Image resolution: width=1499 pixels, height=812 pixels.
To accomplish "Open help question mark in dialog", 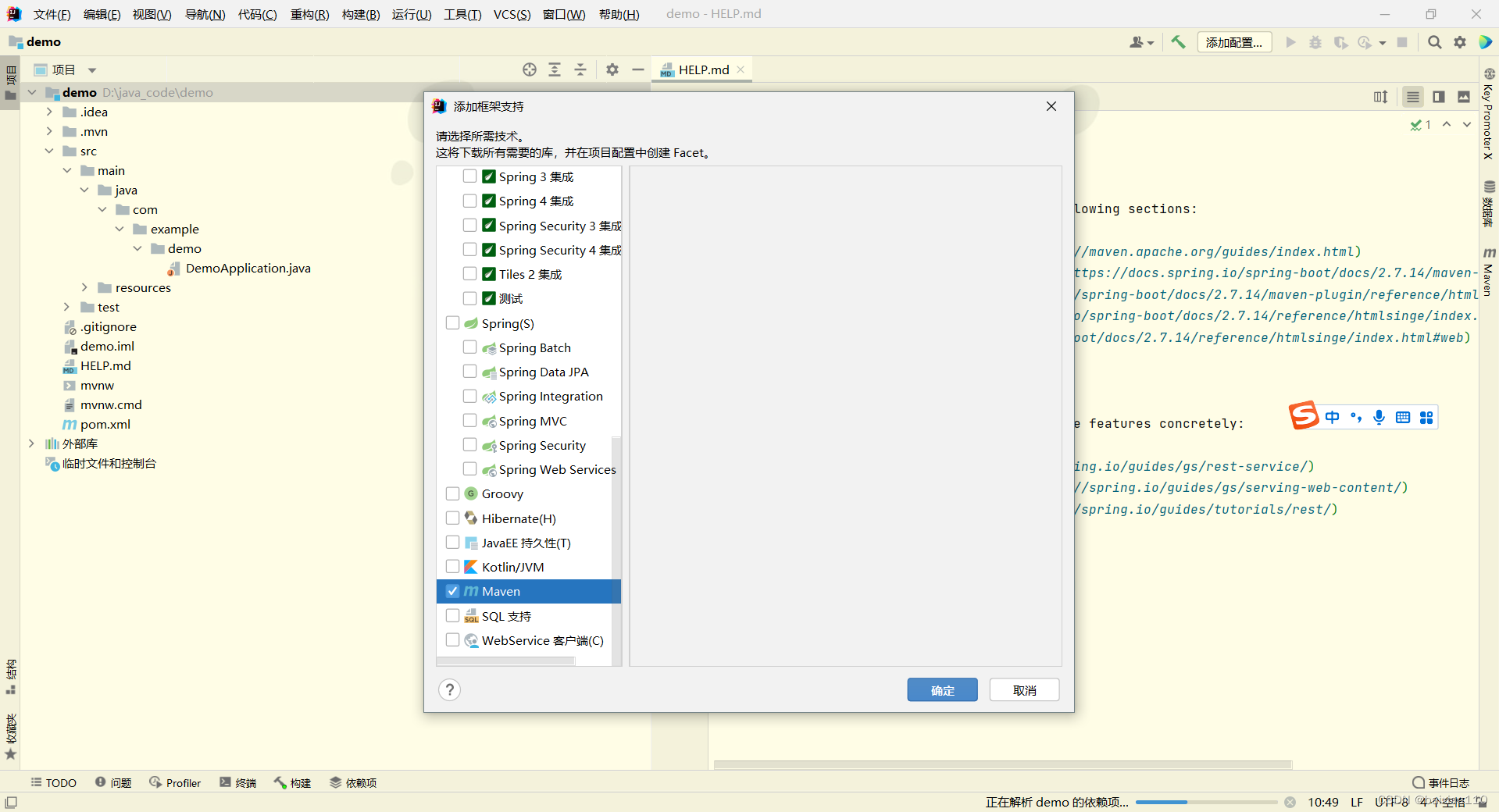I will (450, 689).
